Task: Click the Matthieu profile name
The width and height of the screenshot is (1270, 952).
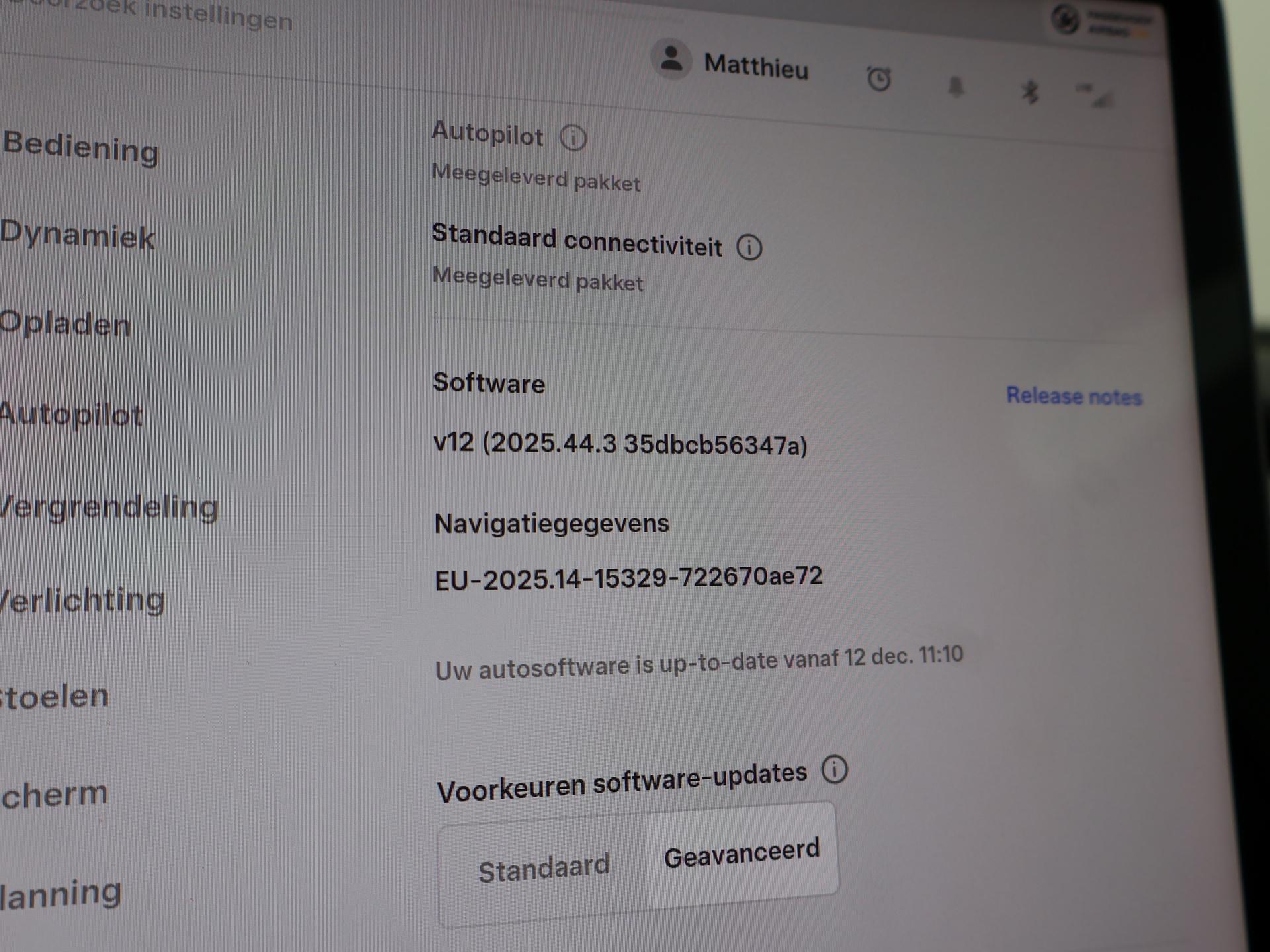Action: [x=756, y=66]
